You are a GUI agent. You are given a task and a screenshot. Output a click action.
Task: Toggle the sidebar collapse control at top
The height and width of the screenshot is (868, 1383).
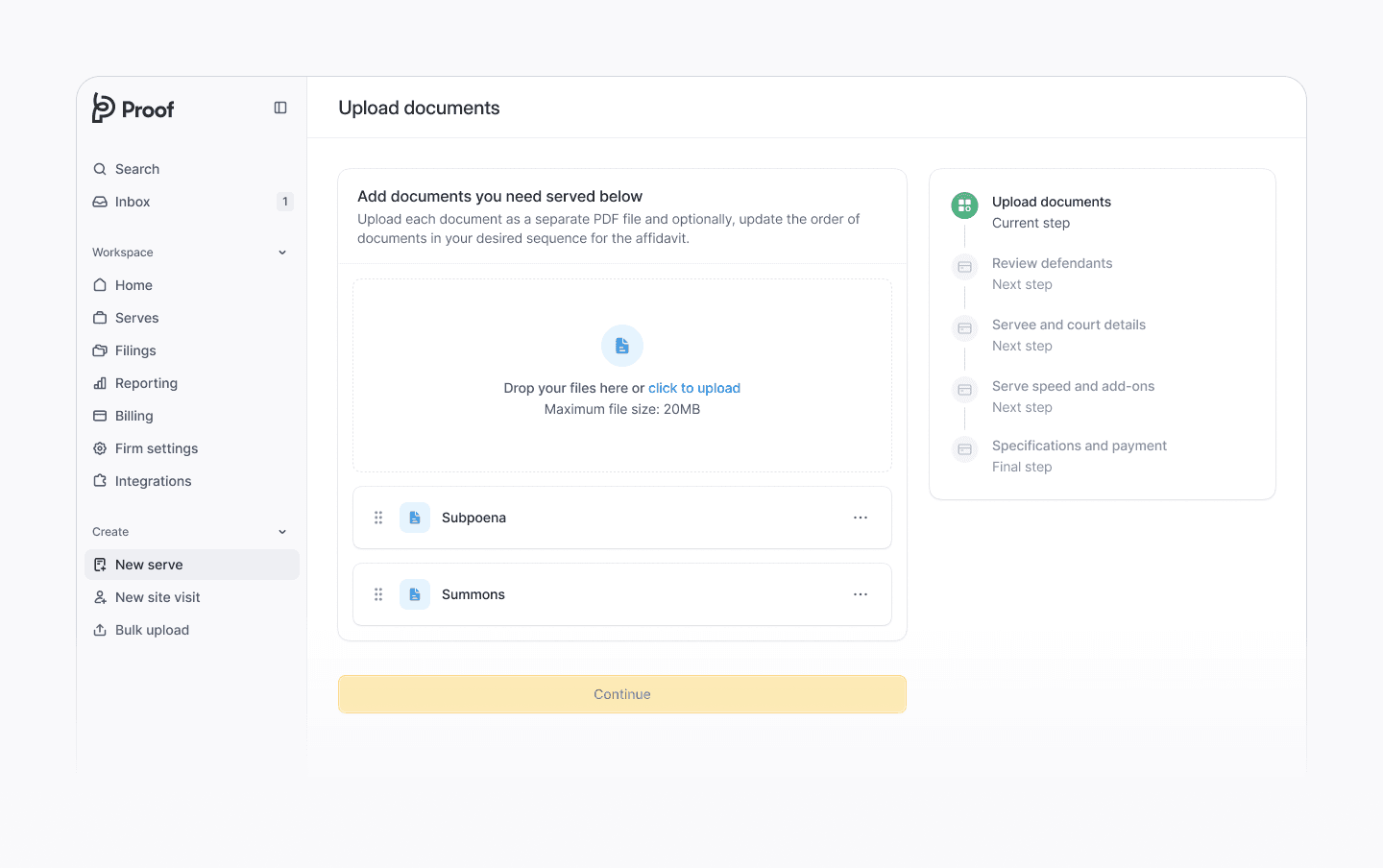point(279,107)
